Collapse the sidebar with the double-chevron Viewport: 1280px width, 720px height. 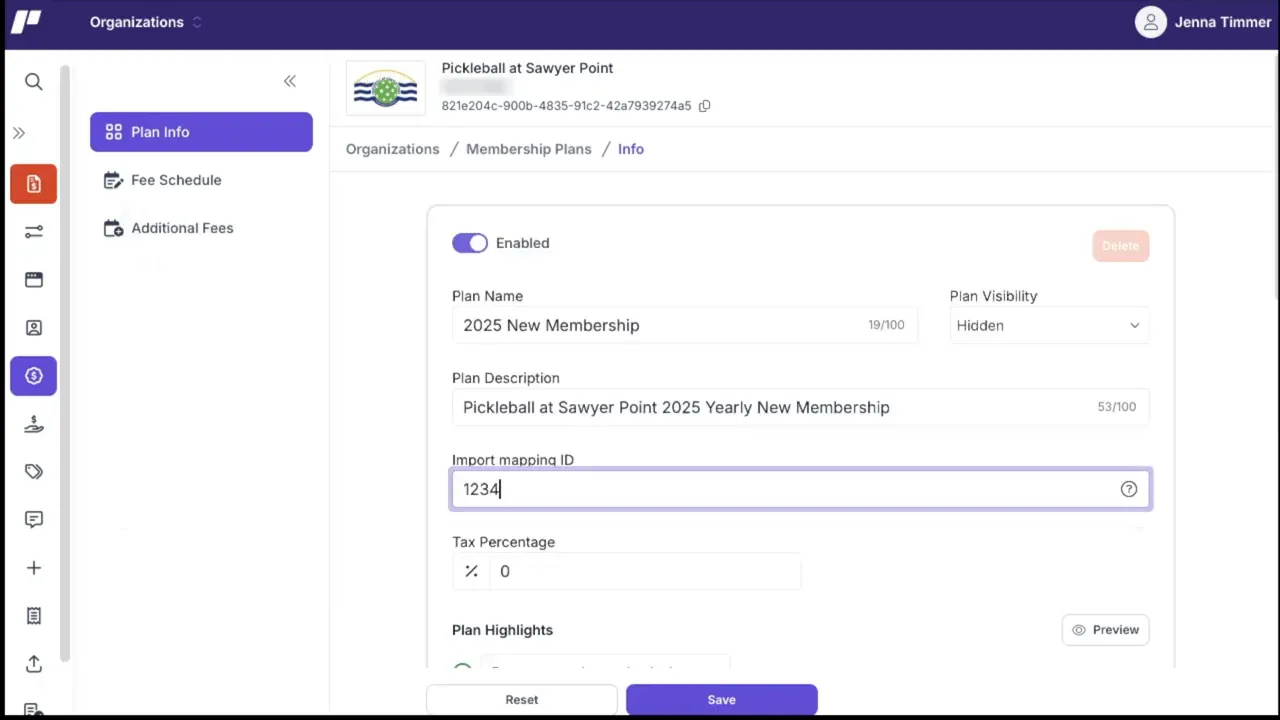click(x=289, y=81)
